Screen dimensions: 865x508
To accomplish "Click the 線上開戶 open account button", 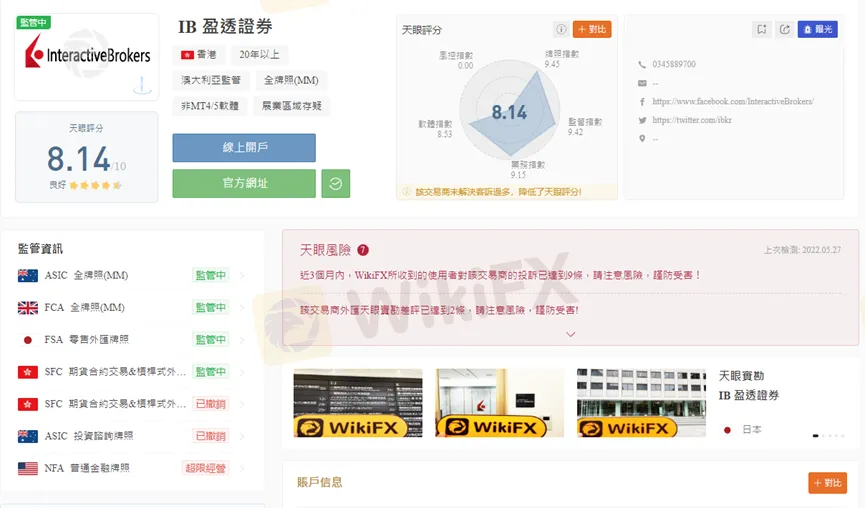I will click(244, 148).
